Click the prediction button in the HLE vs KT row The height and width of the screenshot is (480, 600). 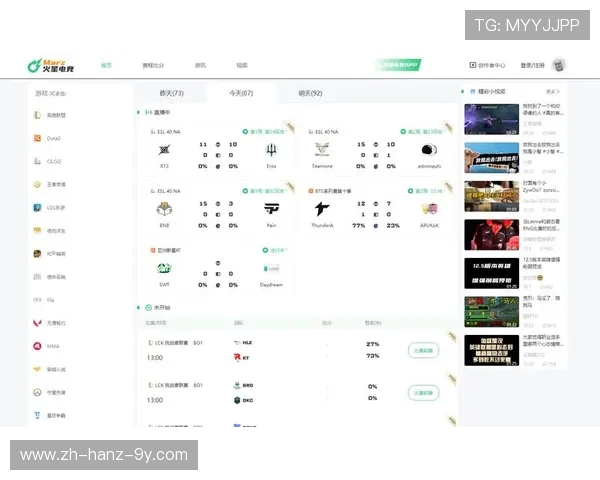(x=423, y=350)
